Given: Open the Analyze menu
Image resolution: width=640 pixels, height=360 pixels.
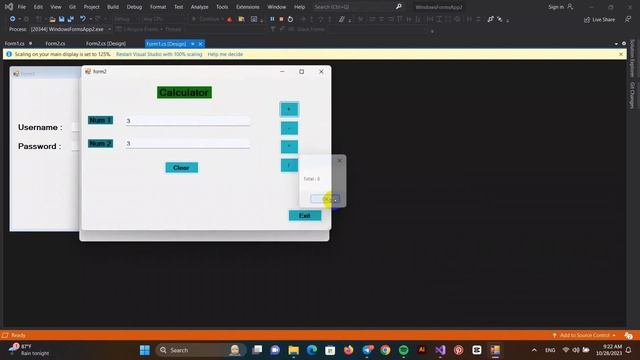Looking at the screenshot, I should tap(199, 7).
